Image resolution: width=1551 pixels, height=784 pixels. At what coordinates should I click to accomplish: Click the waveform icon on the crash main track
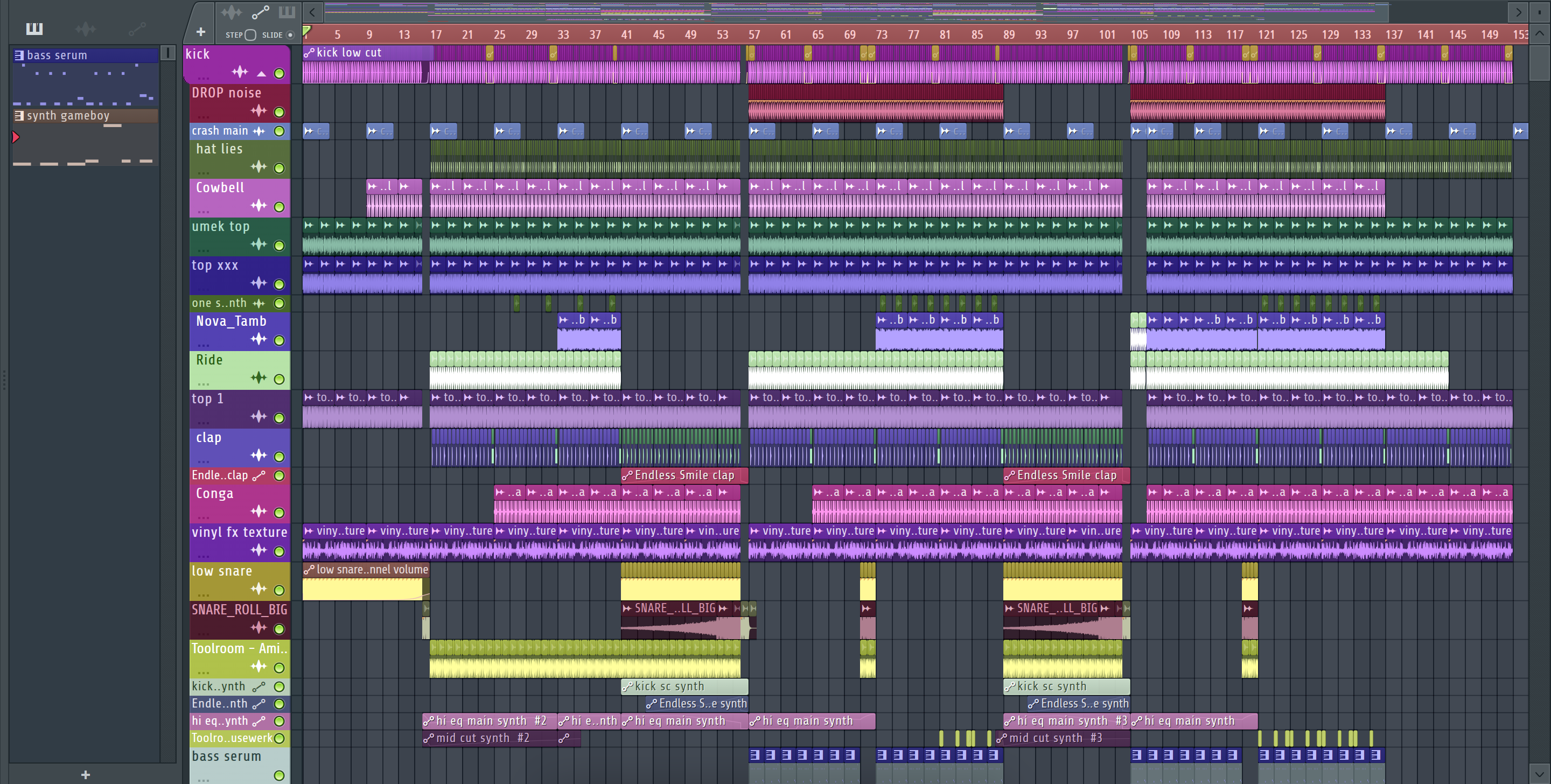click(x=258, y=131)
